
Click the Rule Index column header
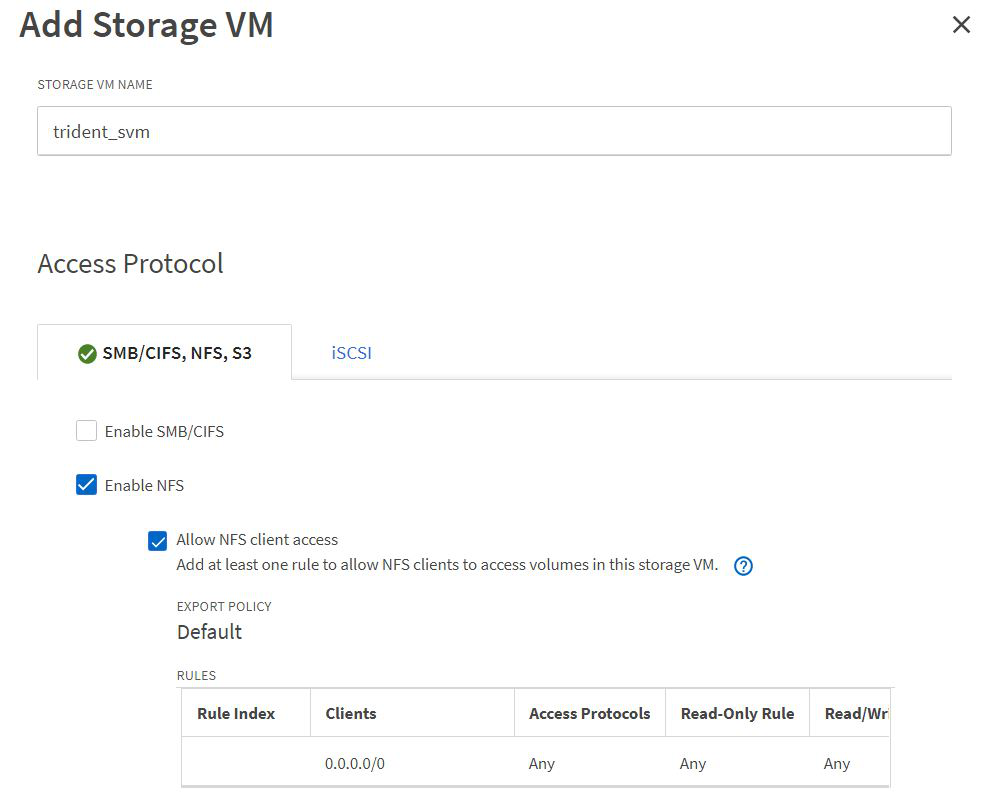(x=236, y=714)
